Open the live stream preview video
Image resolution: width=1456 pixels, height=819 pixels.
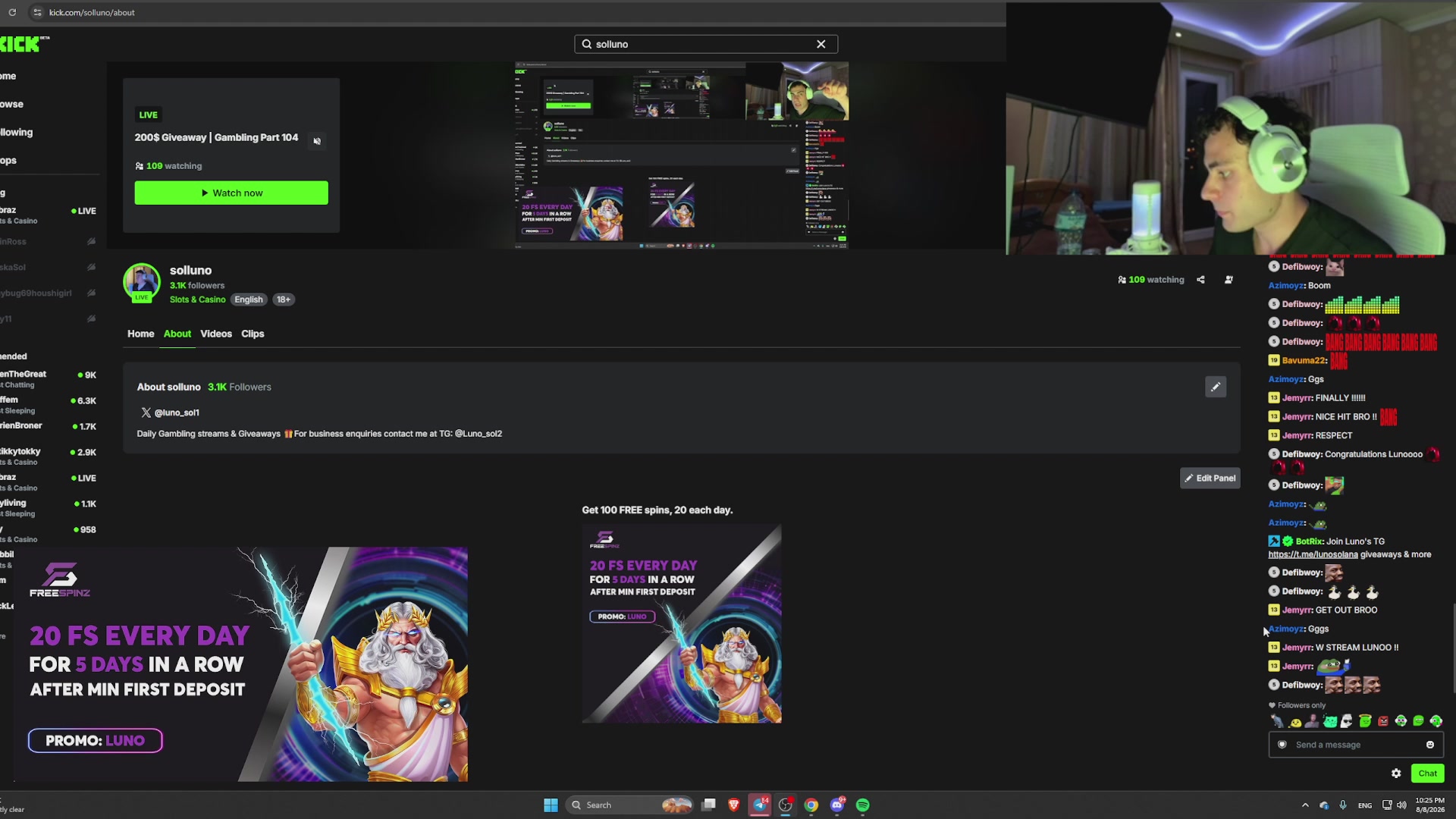(681, 155)
